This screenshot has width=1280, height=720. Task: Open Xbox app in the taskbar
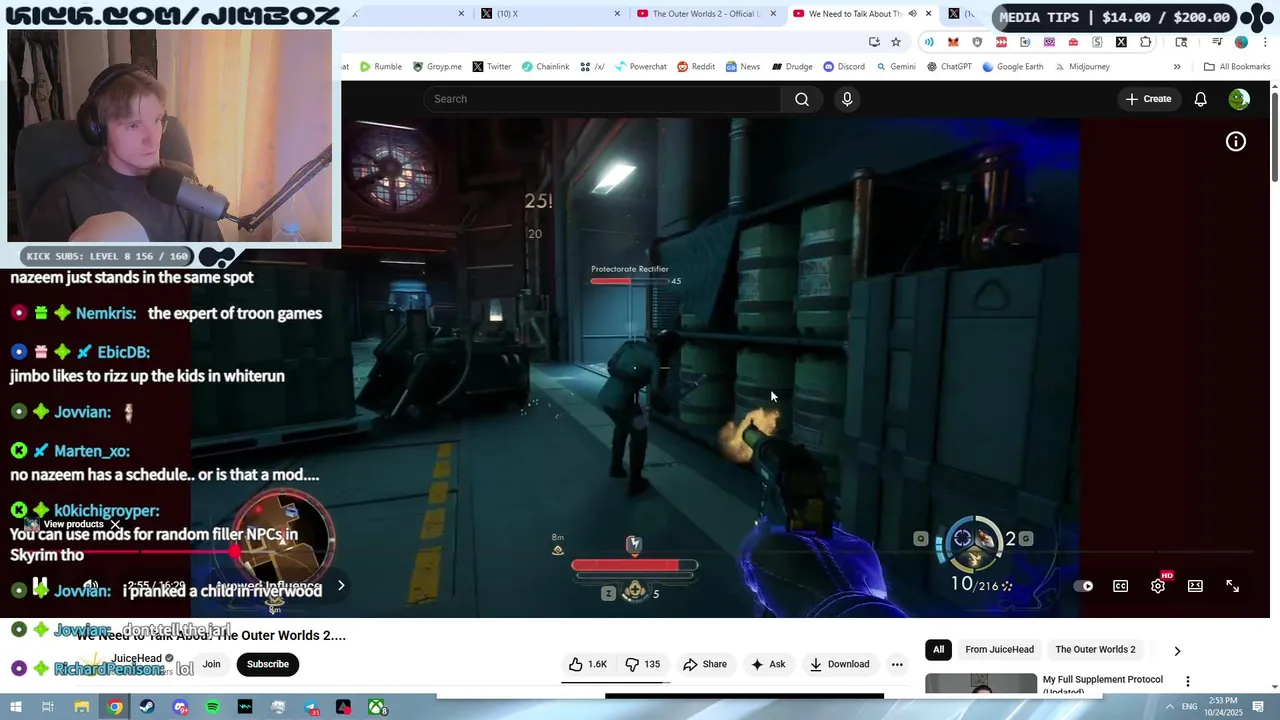pyautogui.click(x=377, y=707)
